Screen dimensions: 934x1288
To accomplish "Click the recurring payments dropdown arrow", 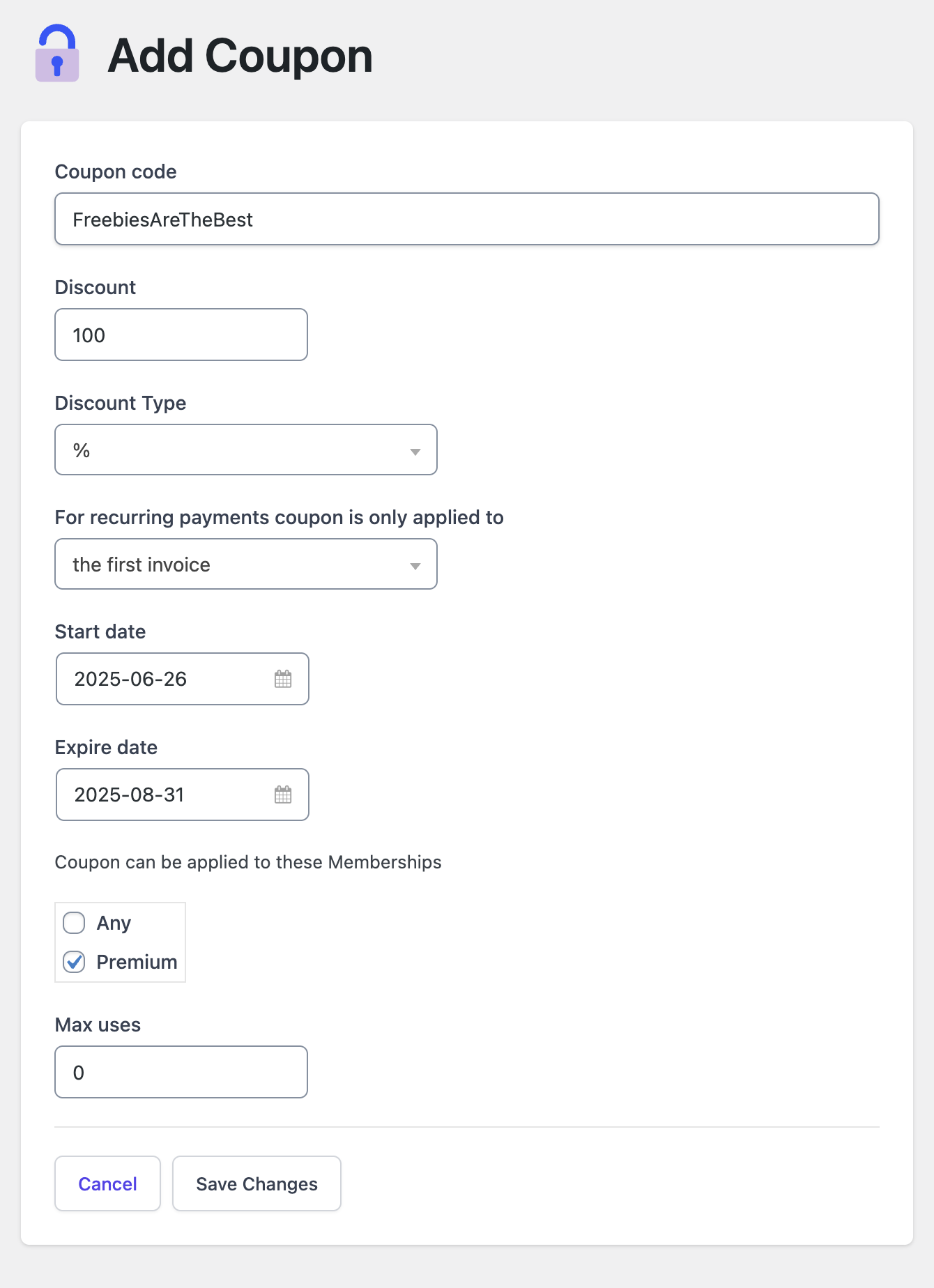I will pyautogui.click(x=415, y=565).
